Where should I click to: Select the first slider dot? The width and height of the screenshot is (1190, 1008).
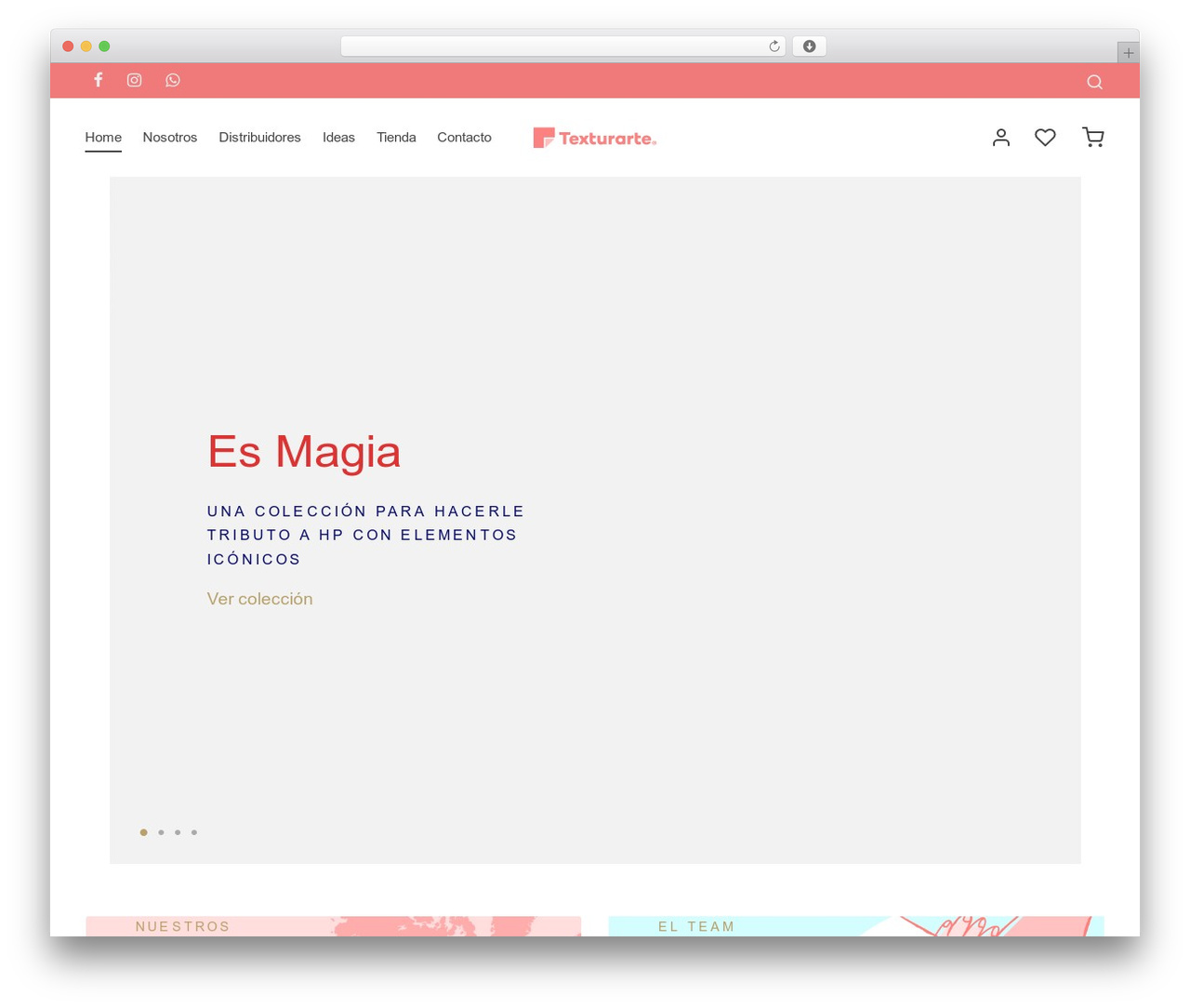pos(143,832)
